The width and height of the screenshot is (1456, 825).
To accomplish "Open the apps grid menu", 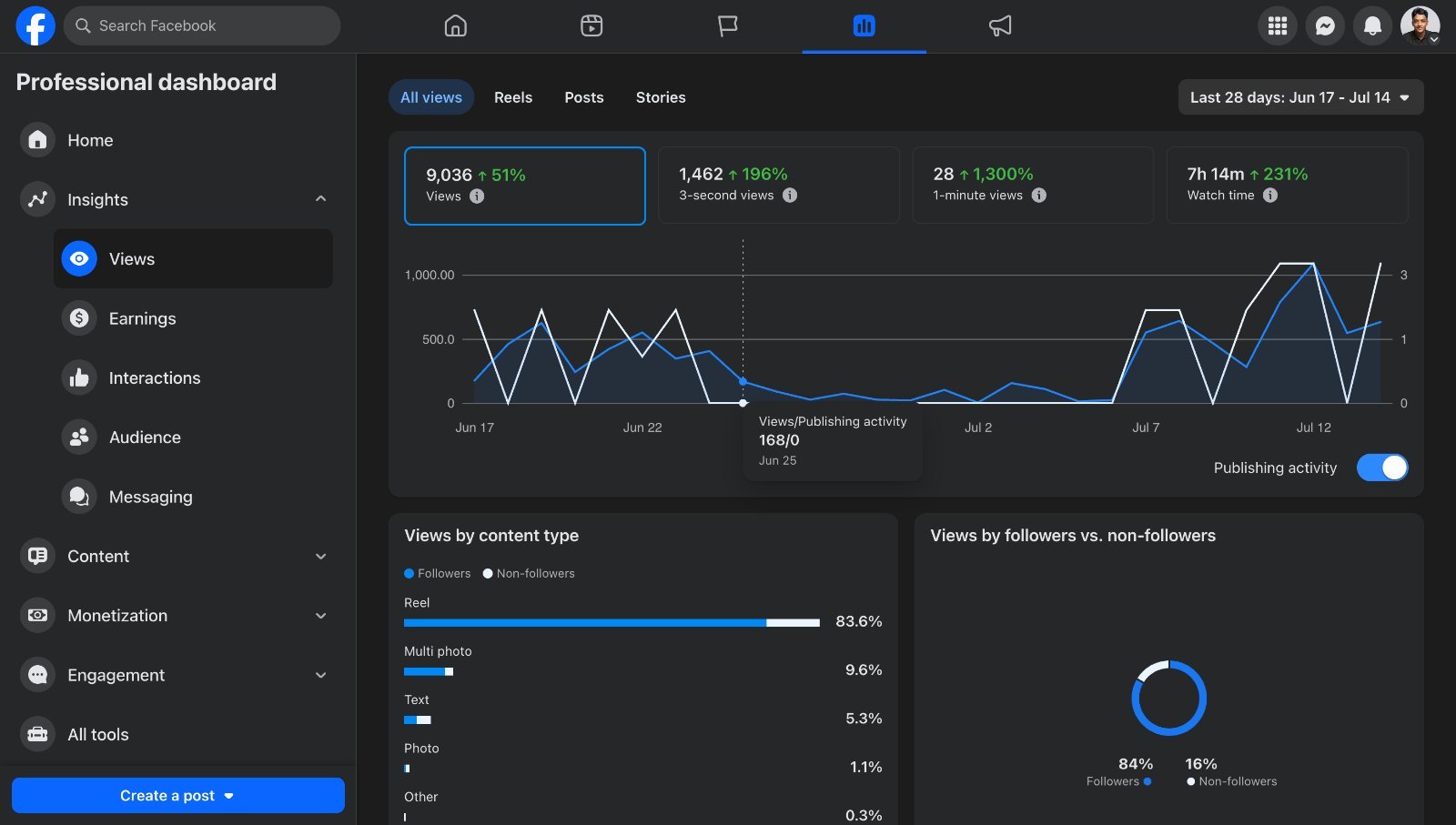I will click(1278, 25).
